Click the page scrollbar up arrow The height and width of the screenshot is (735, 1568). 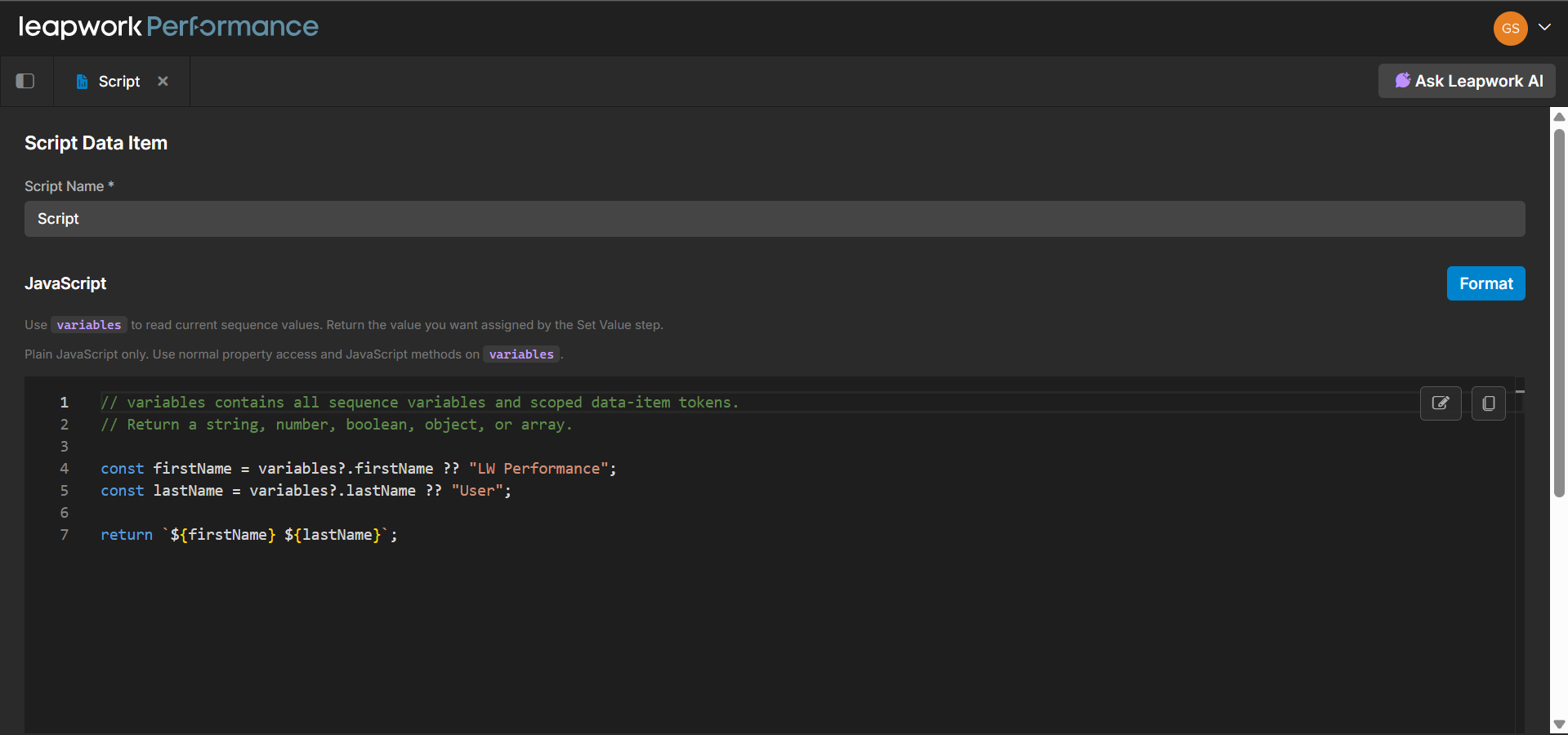[x=1559, y=117]
